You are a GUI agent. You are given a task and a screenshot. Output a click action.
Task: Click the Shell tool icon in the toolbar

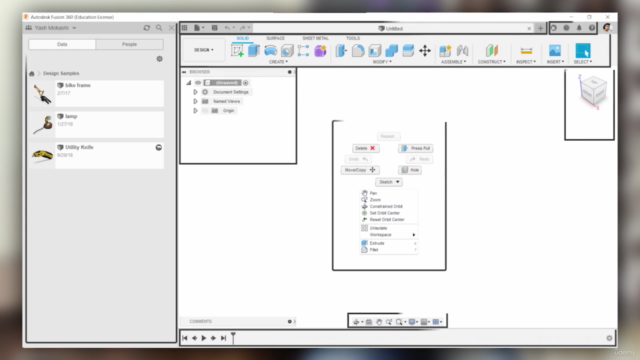coord(375,51)
